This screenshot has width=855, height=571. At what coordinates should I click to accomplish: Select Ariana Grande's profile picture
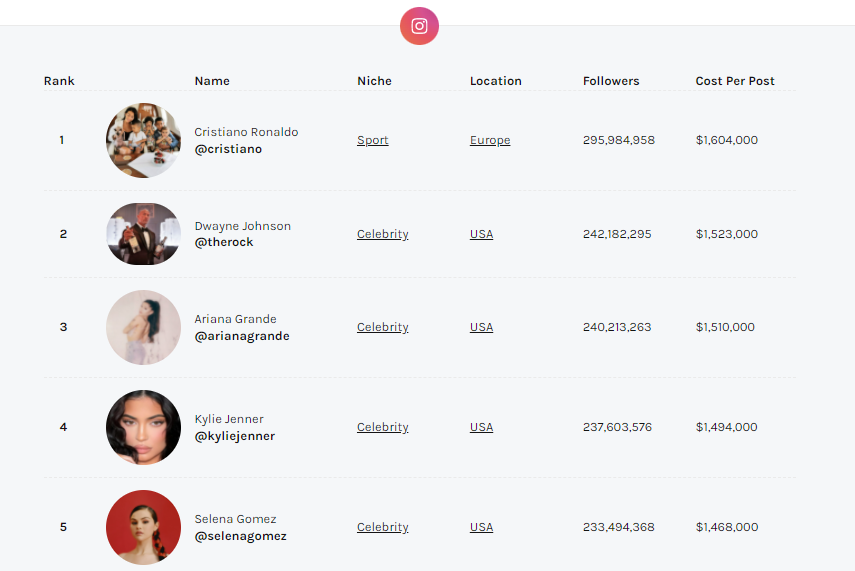point(143,327)
